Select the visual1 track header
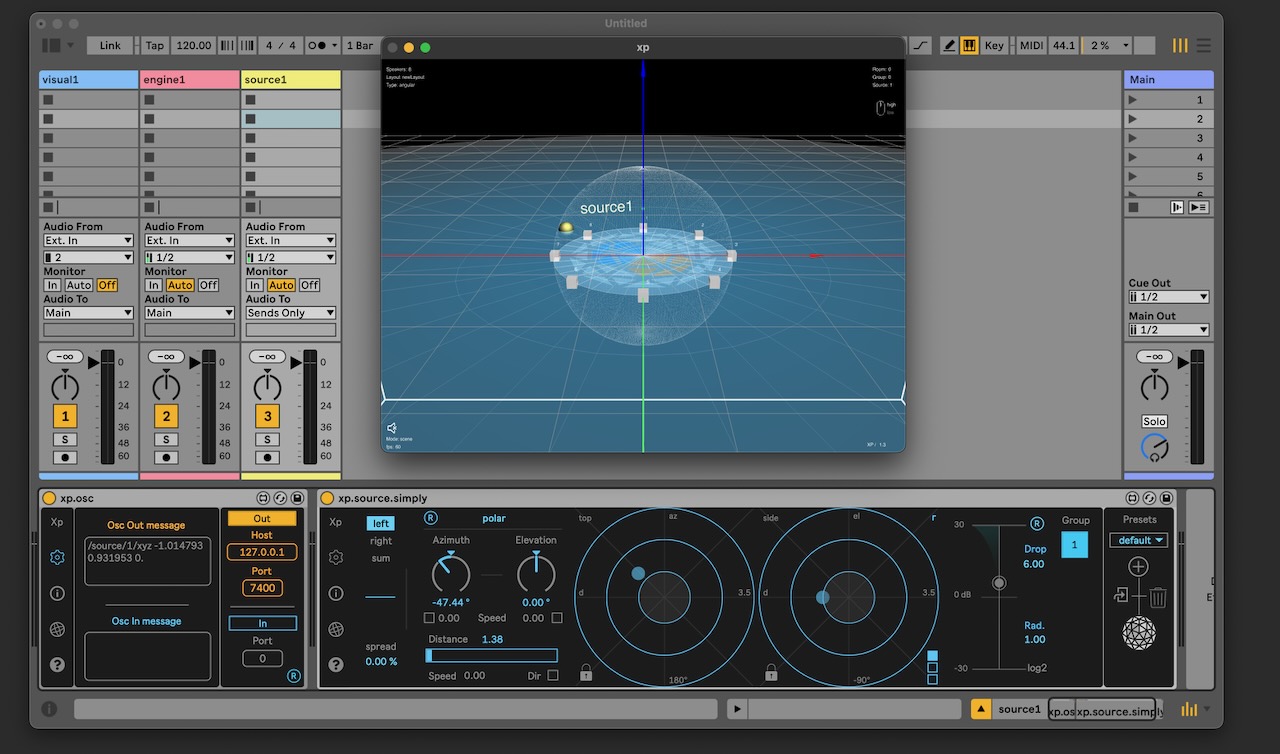 (x=88, y=79)
